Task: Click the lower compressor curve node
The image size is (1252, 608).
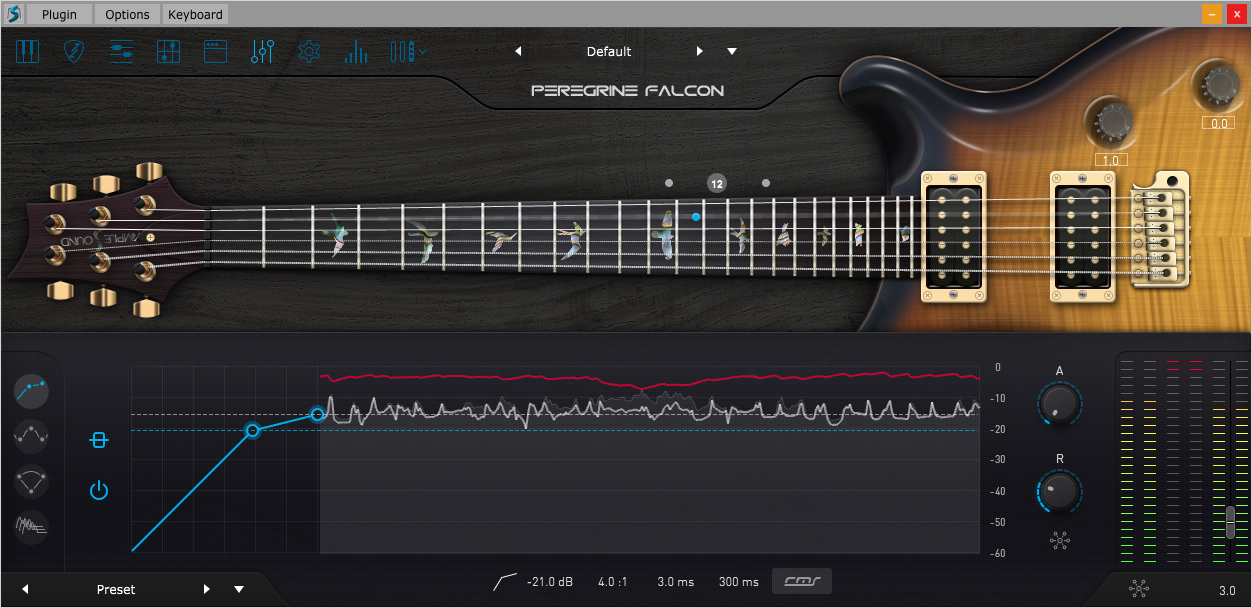Action: pos(253,430)
